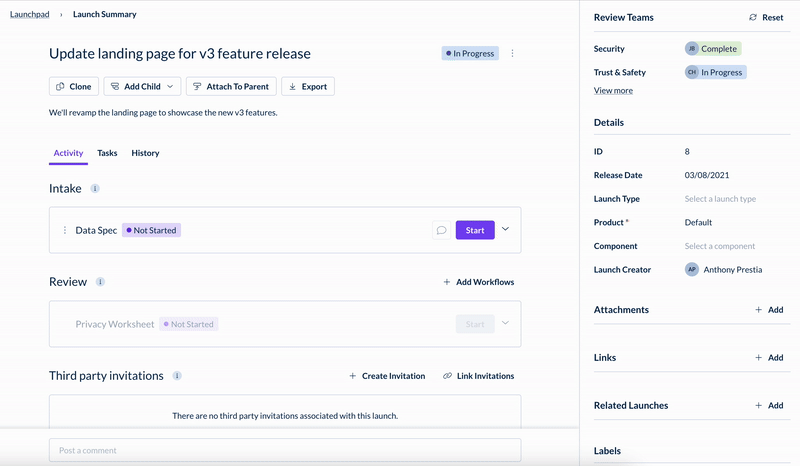Switch to the History tab
Screen dimensions: 800x466
145,153
